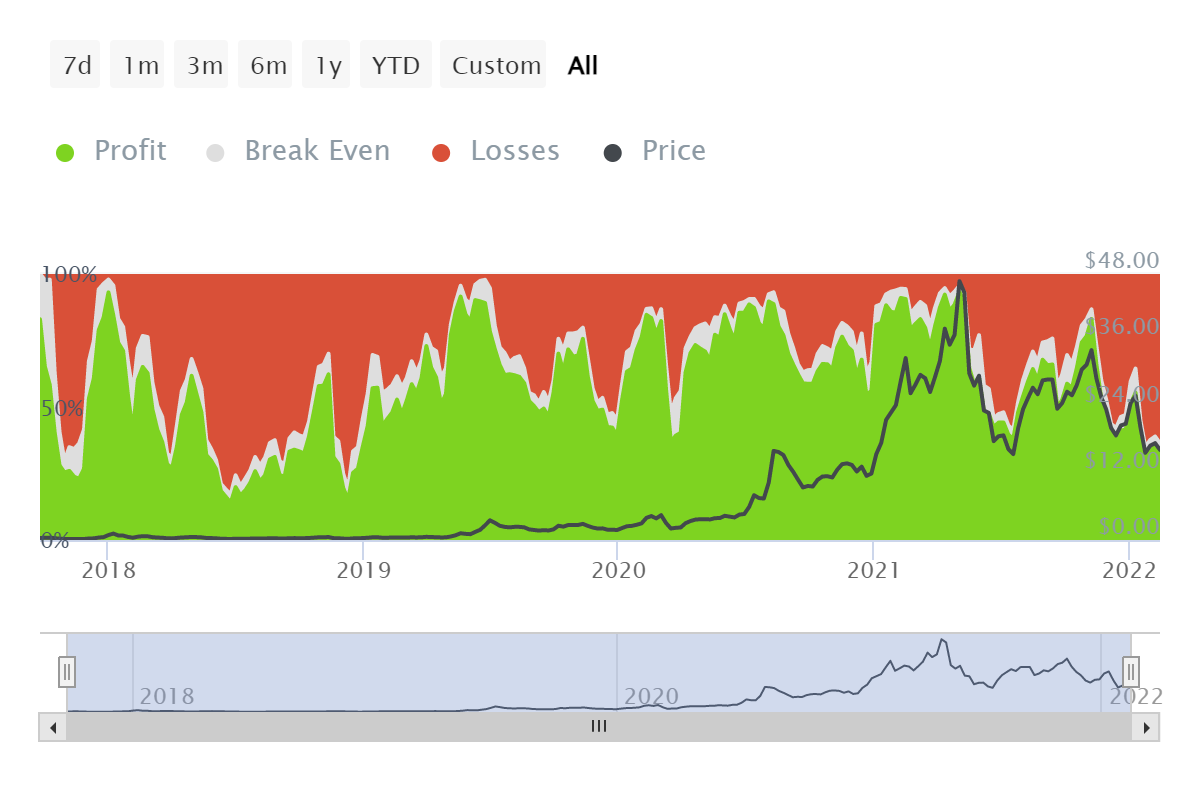
Task: Select the YTD range
Action: click(x=396, y=66)
